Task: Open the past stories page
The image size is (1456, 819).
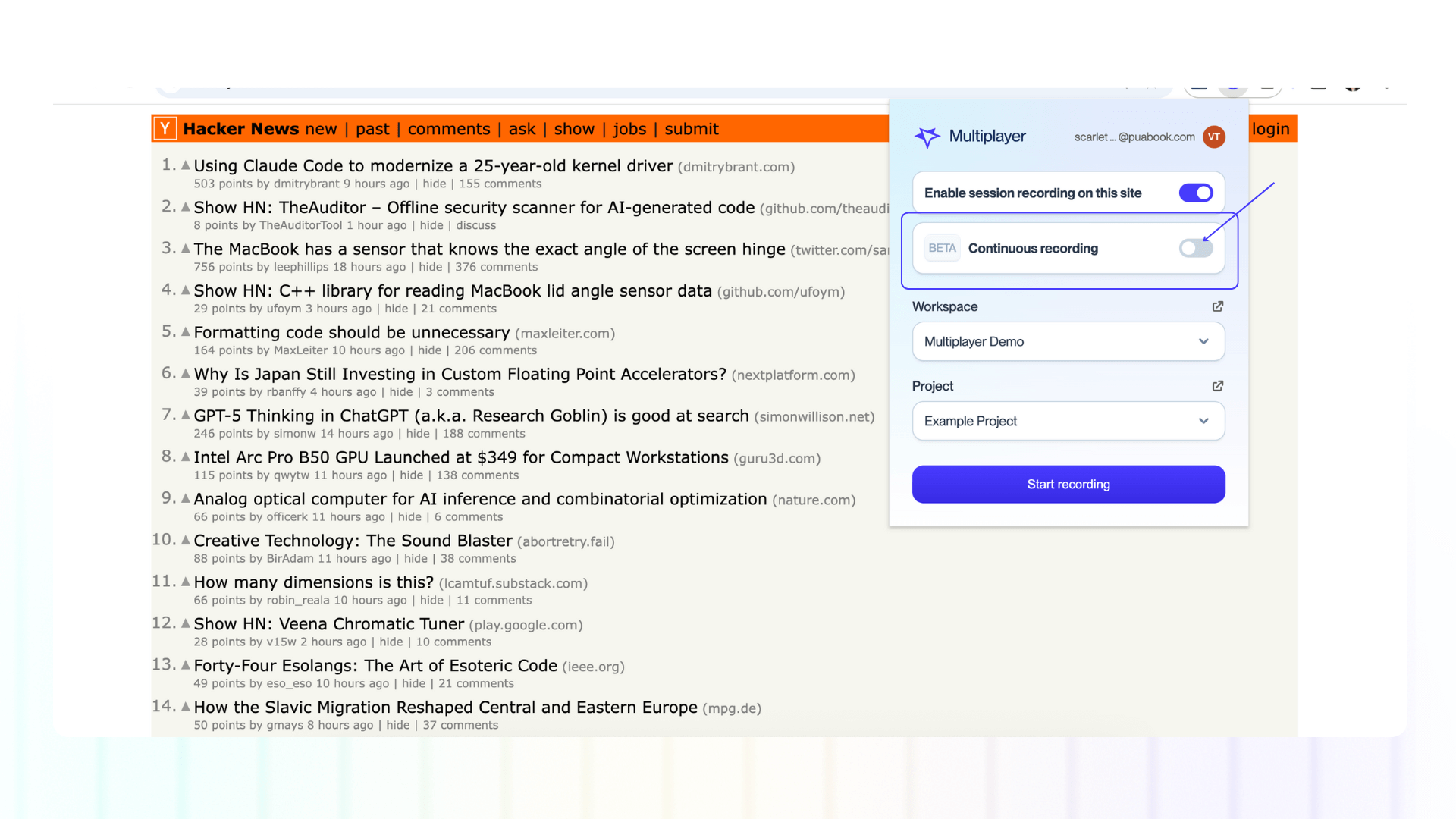Action: [372, 129]
